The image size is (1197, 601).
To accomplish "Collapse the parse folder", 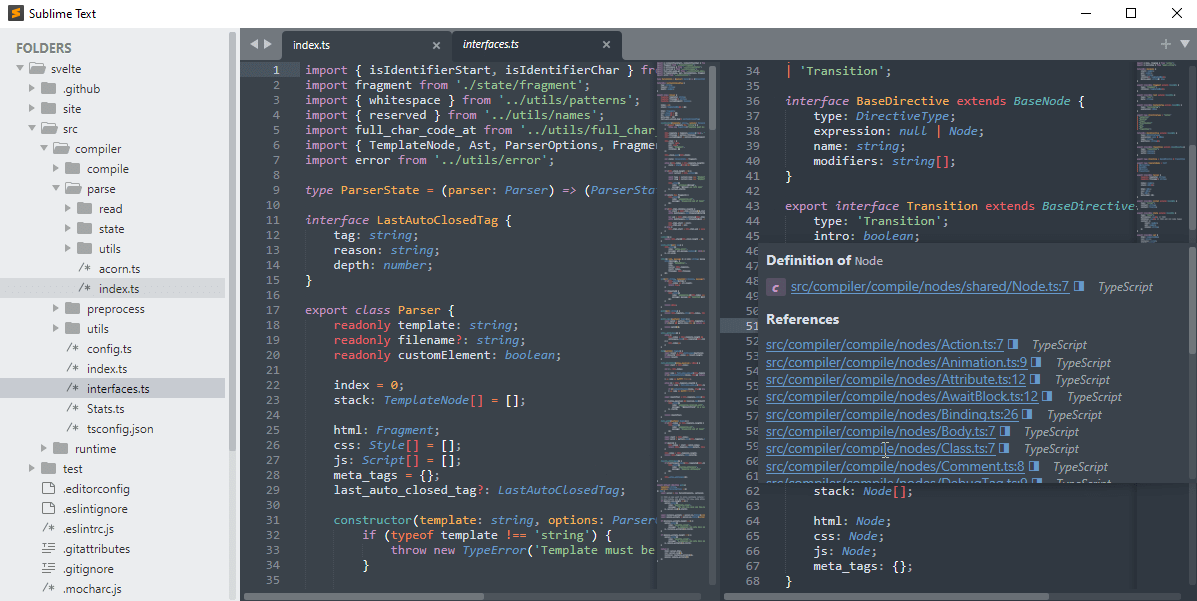I will (56, 188).
